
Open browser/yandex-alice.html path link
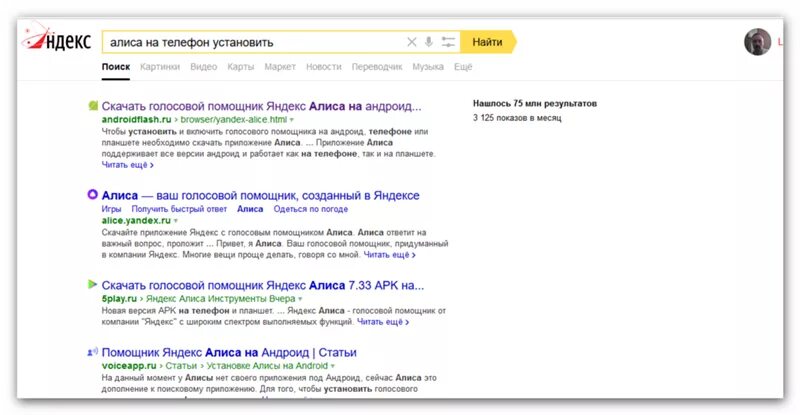click(234, 119)
